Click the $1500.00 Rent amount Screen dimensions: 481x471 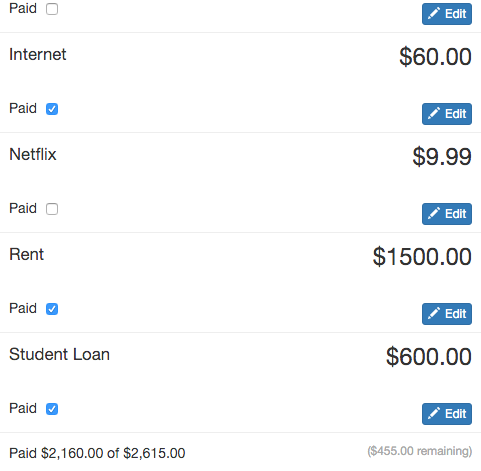point(422,256)
